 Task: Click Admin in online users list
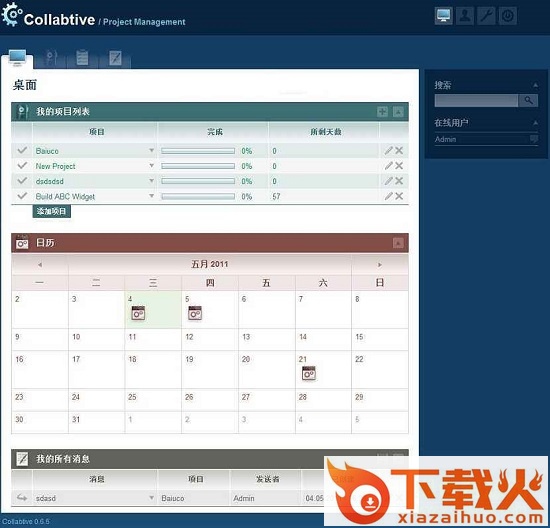445,140
